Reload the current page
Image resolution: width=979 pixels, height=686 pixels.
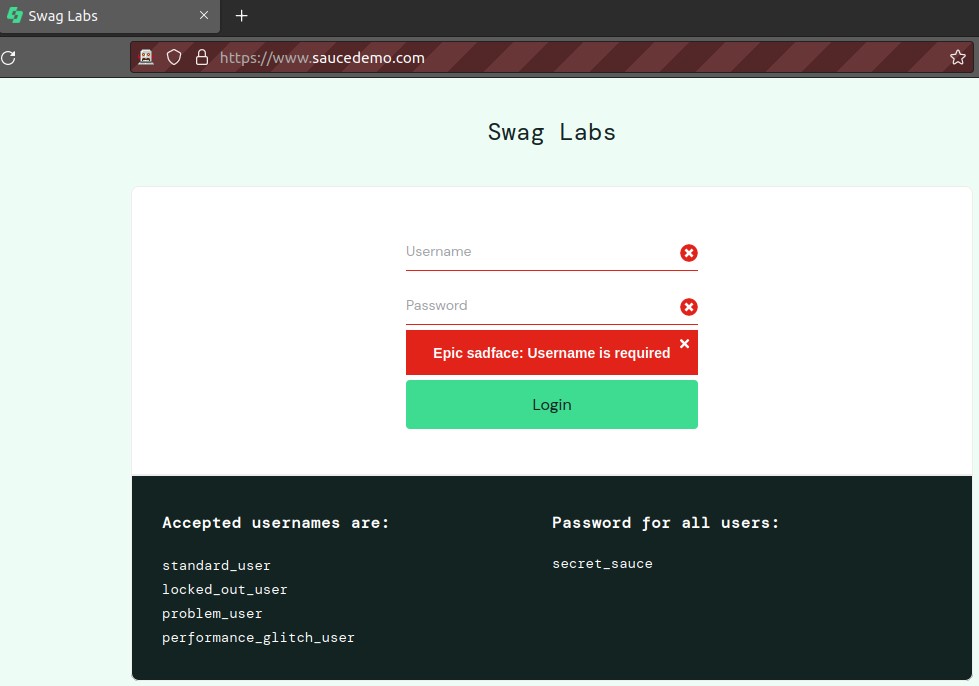8,58
